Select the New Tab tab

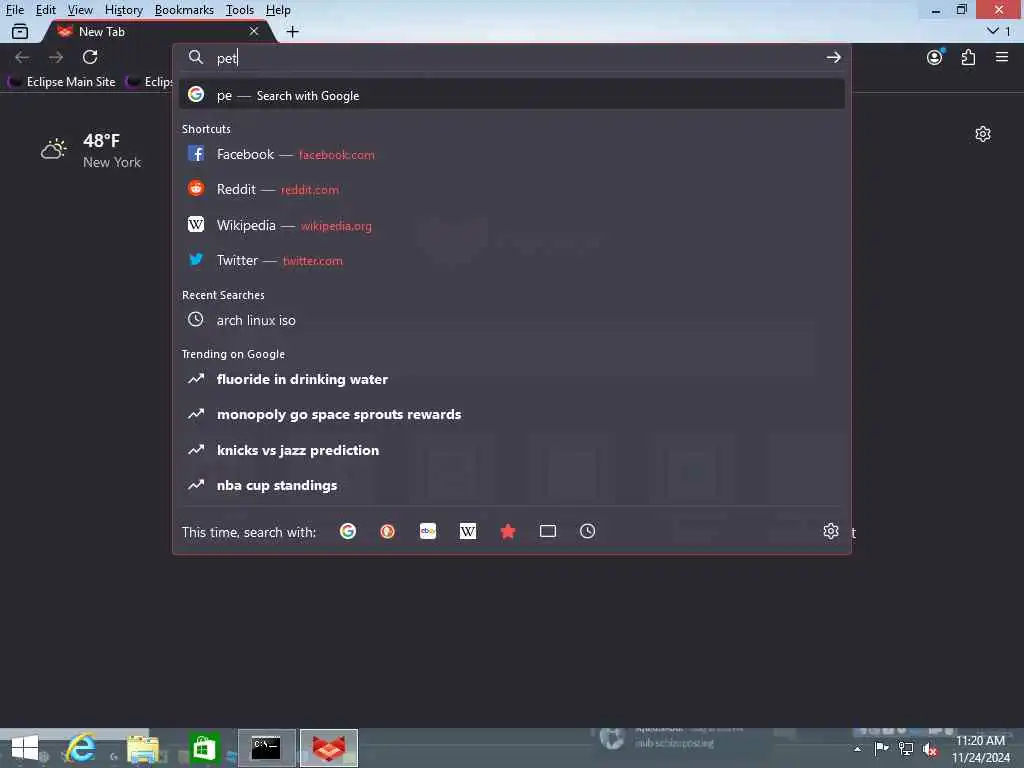point(157,31)
